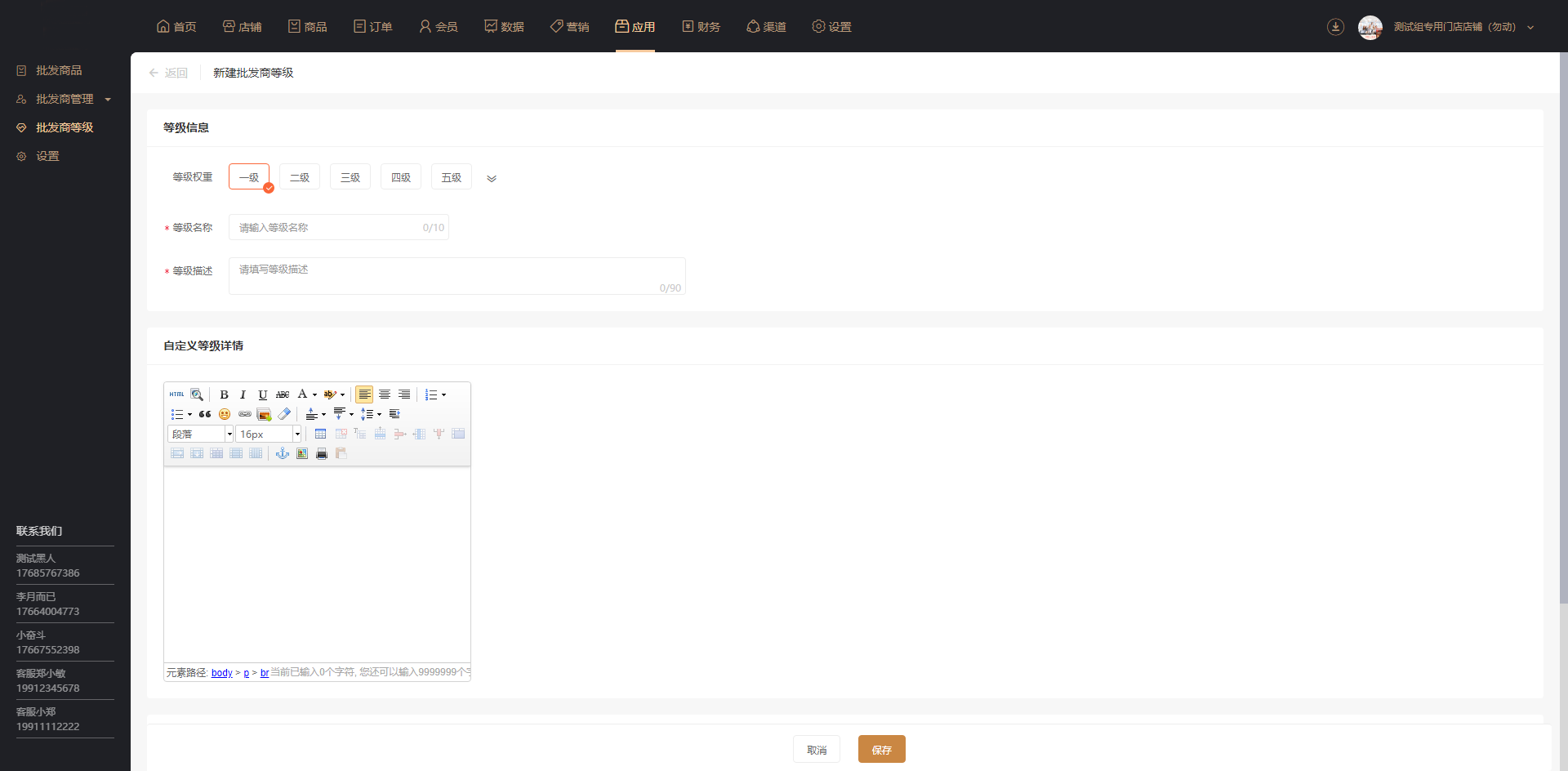Click merge down cell icon
1568x771 pixels.
click(197, 453)
